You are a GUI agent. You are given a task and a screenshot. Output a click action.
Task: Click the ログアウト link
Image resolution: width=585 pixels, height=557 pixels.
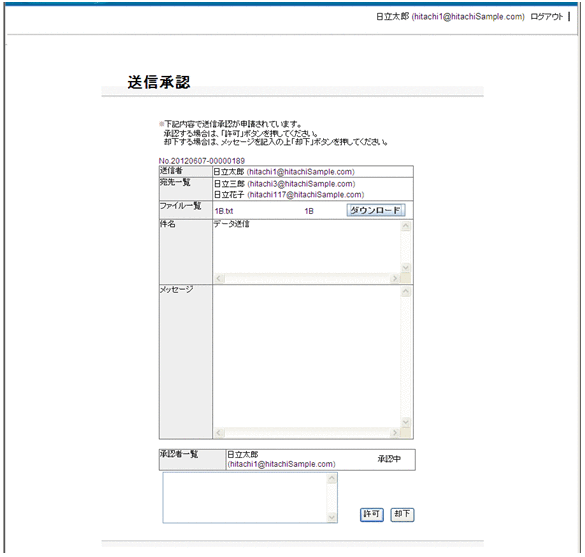[546, 17]
